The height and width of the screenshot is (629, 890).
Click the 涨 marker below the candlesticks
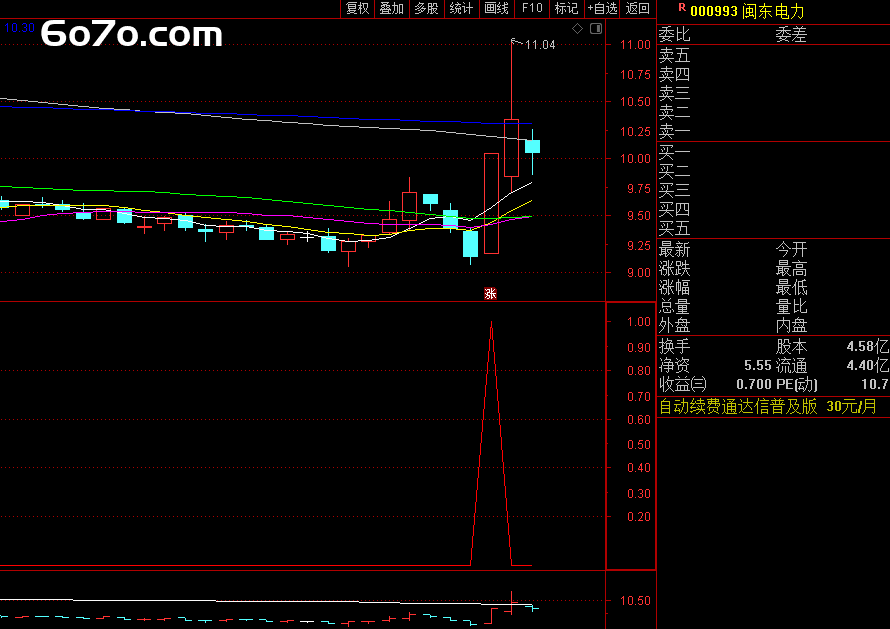[x=490, y=293]
